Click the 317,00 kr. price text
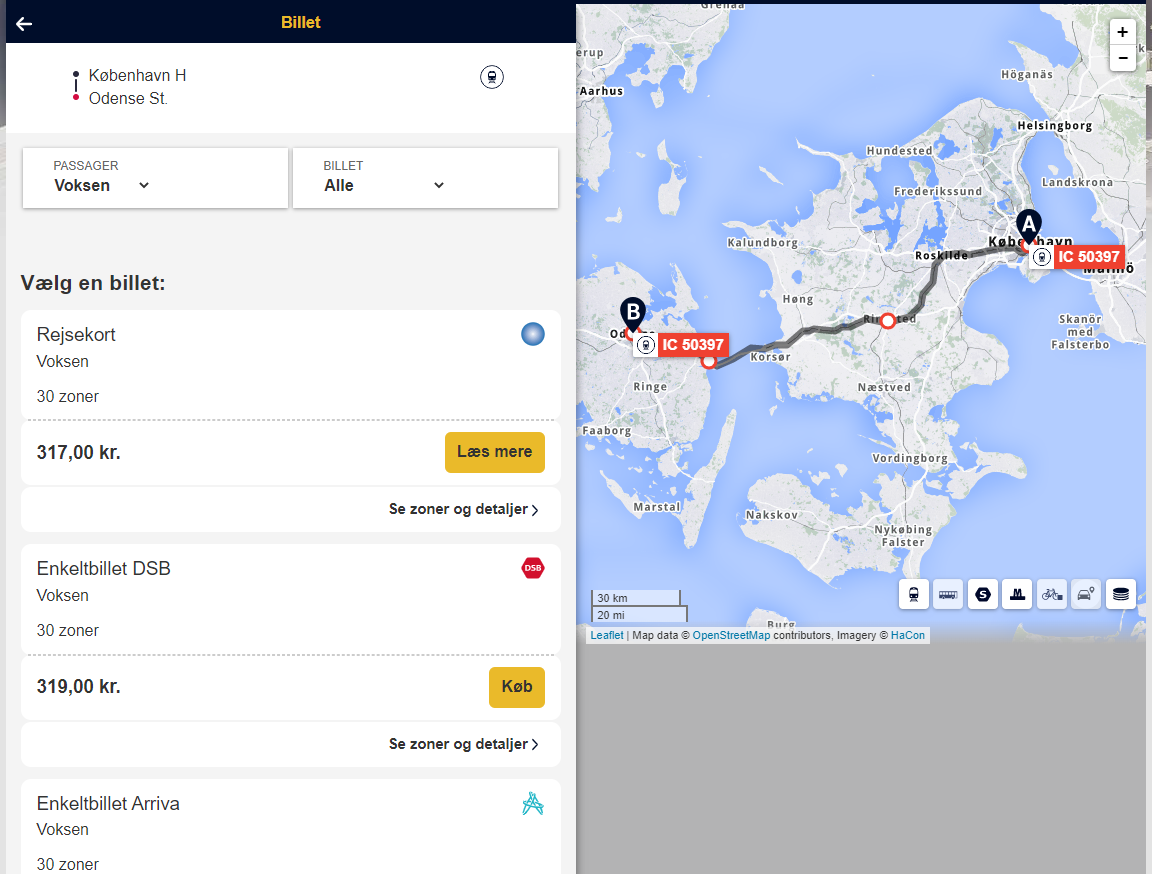 pos(79,452)
